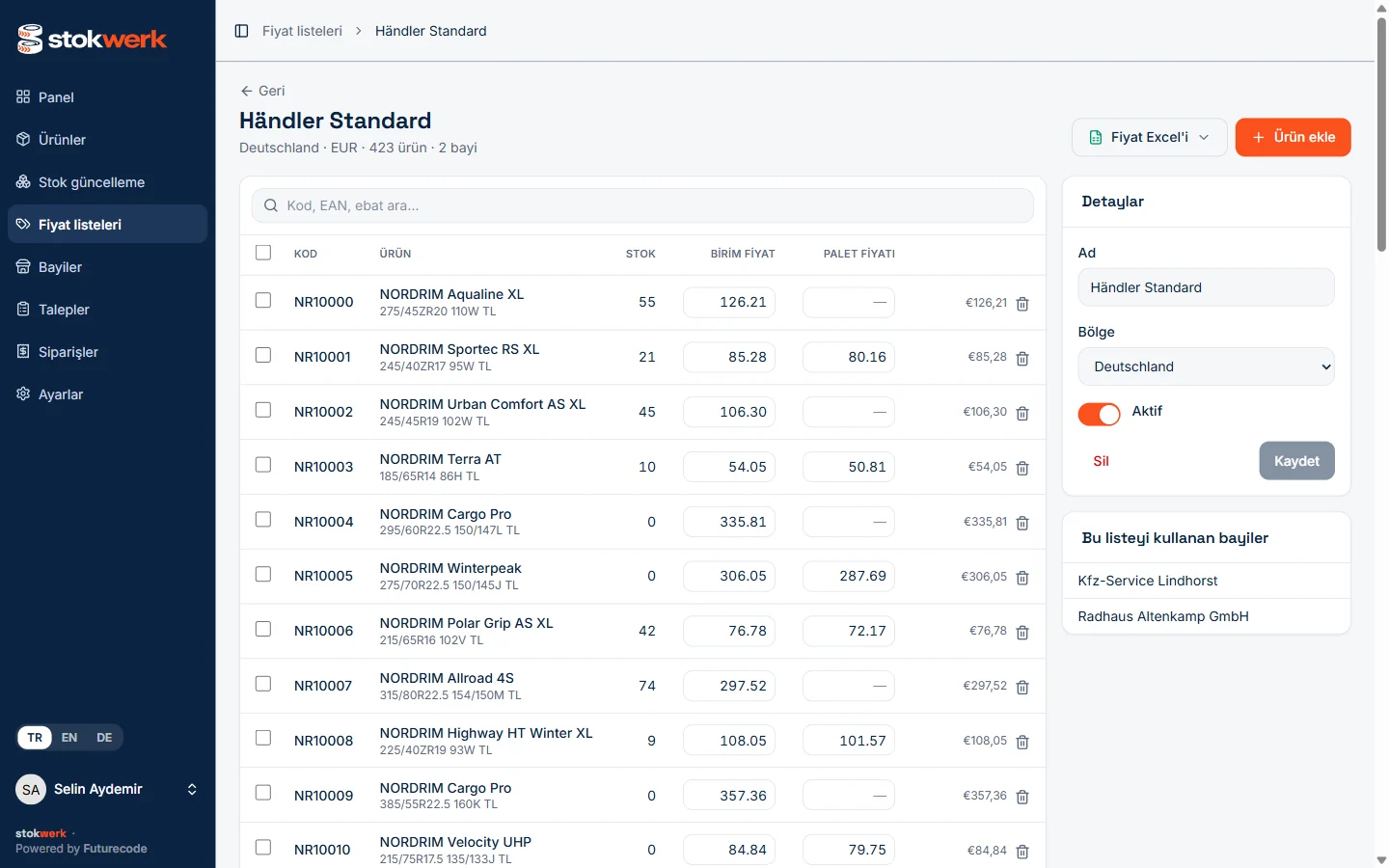The height and width of the screenshot is (868, 1389).
Task: Open the Bölge Deutschland dropdown
Action: pyautogui.click(x=1206, y=366)
